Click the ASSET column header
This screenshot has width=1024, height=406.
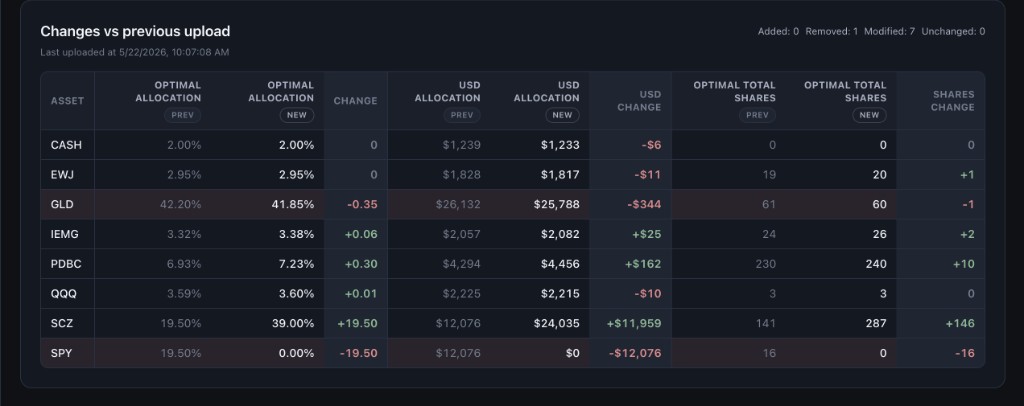coord(67,101)
